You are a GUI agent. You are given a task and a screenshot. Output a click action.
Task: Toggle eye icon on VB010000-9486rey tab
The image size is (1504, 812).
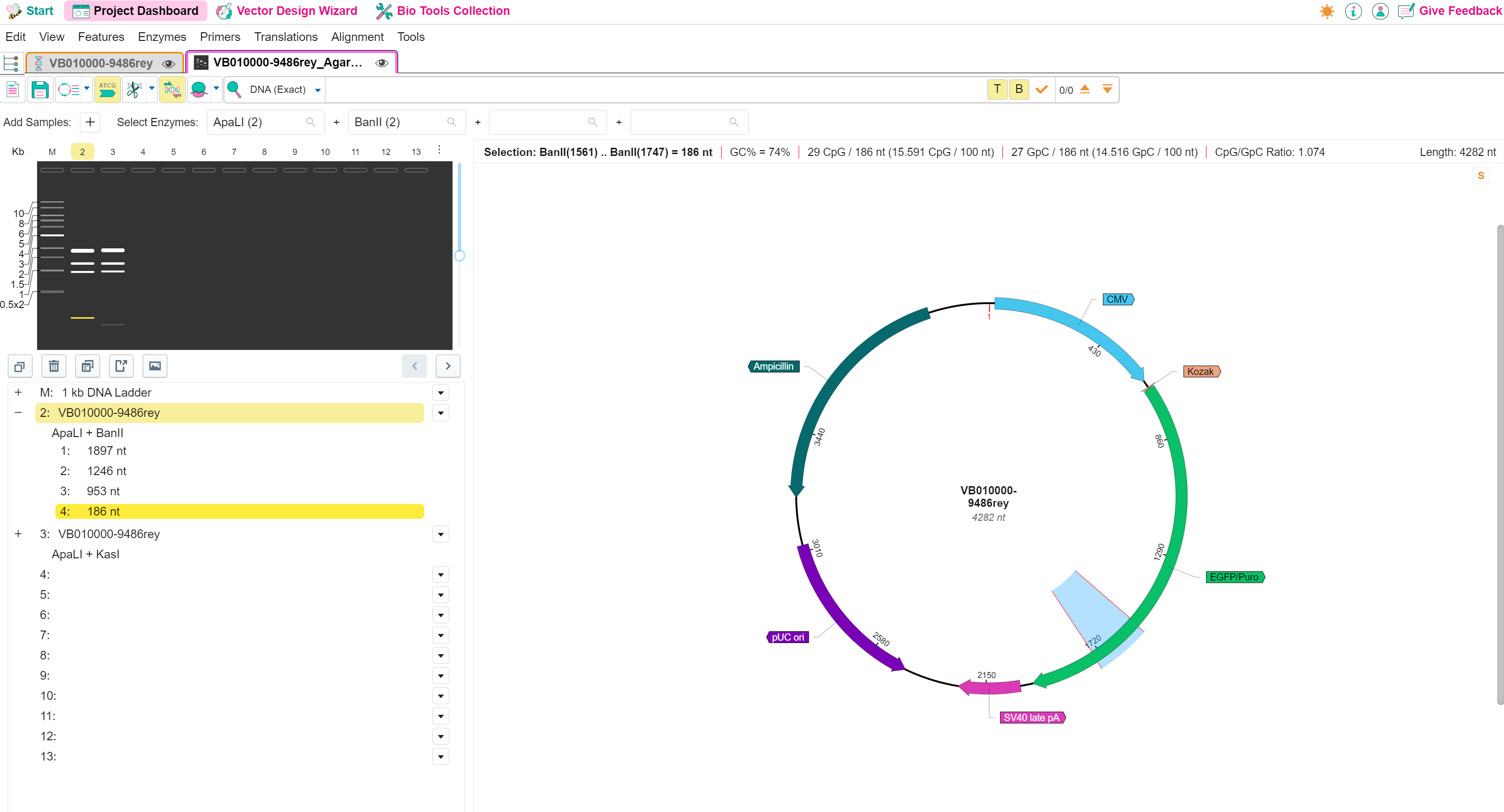[169, 63]
